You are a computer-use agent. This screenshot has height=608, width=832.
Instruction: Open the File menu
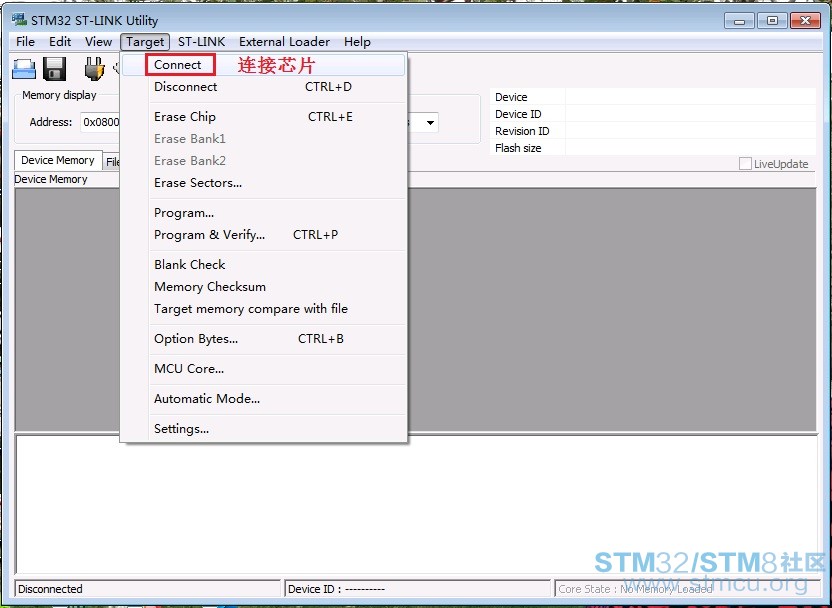point(25,42)
